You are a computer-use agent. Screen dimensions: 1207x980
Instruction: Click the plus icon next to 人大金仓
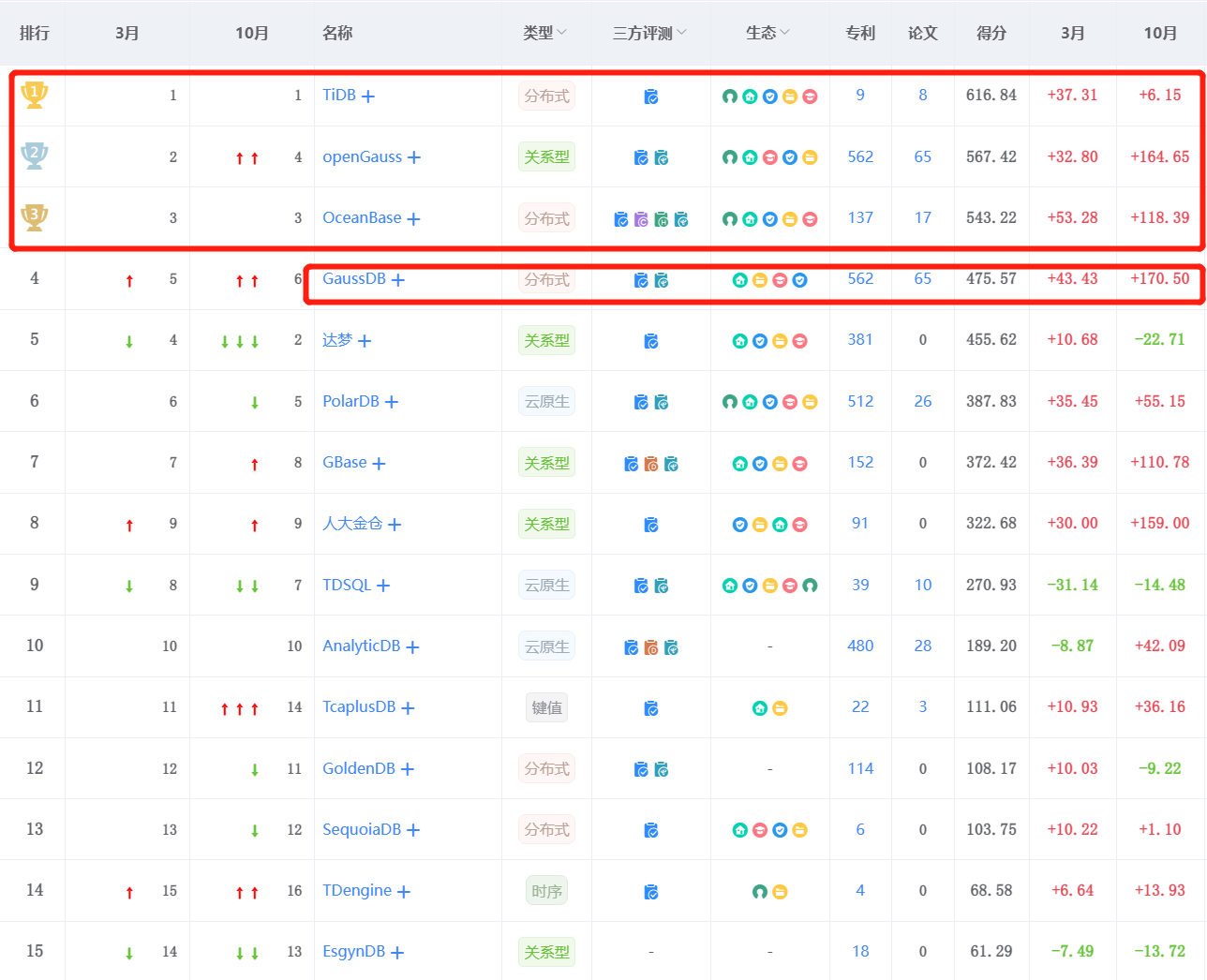pyautogui.click(x=395, y=525)
